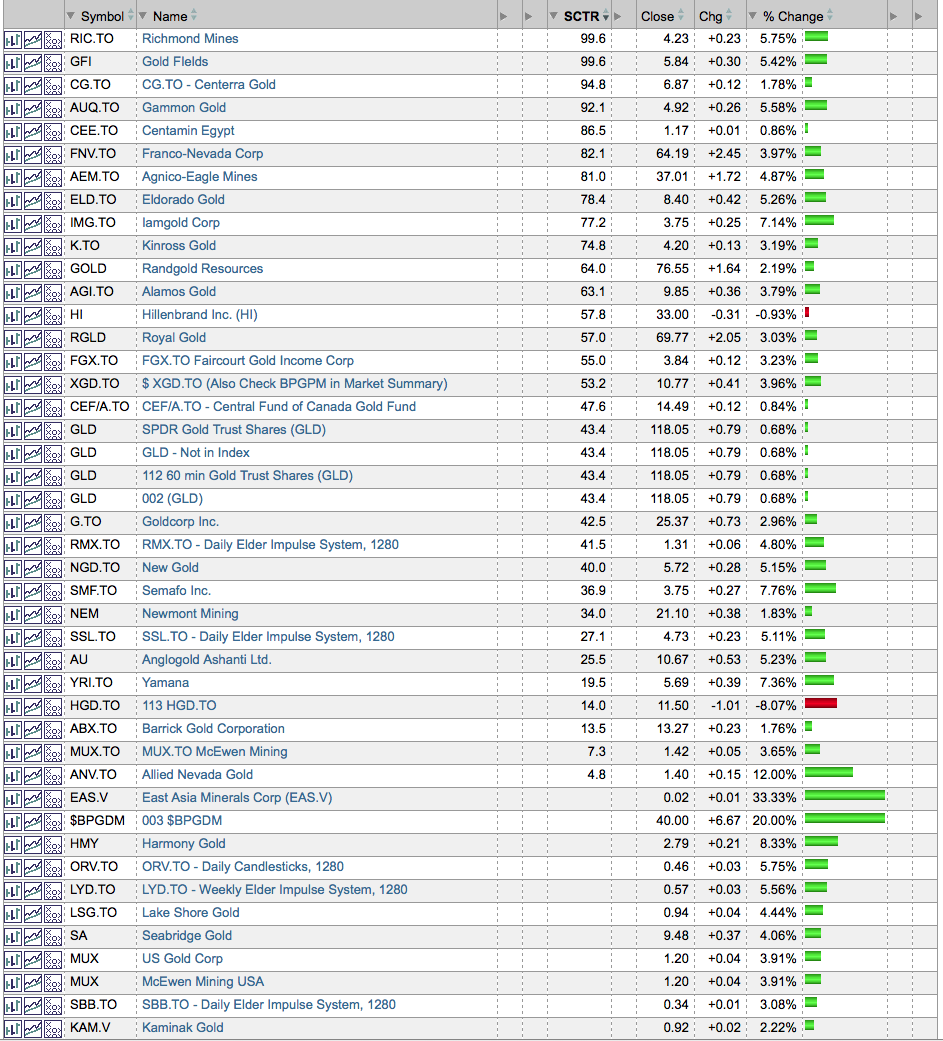Screen dimensions: 943x1041
Task: Open the bar chart icon for the SA row
Action: [13, 937]
